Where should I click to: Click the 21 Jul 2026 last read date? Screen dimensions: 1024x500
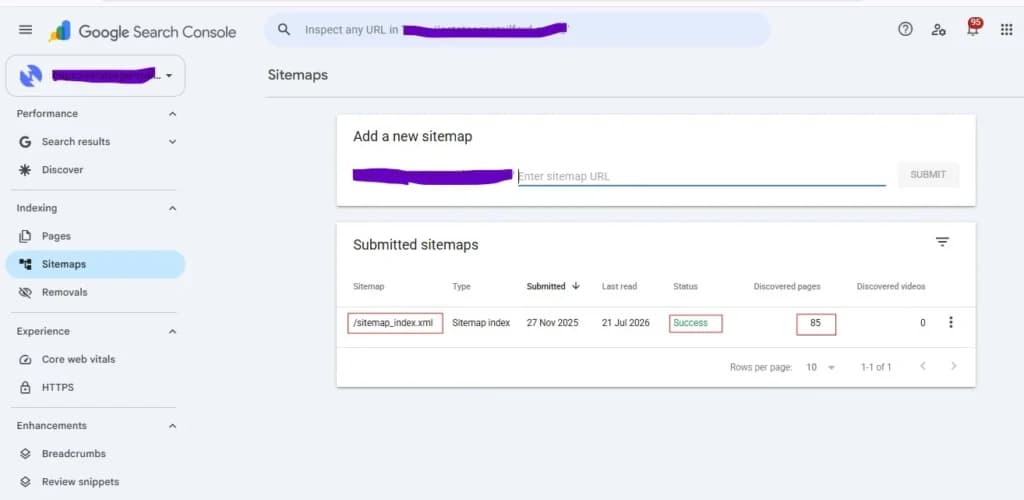pos(626,323)
